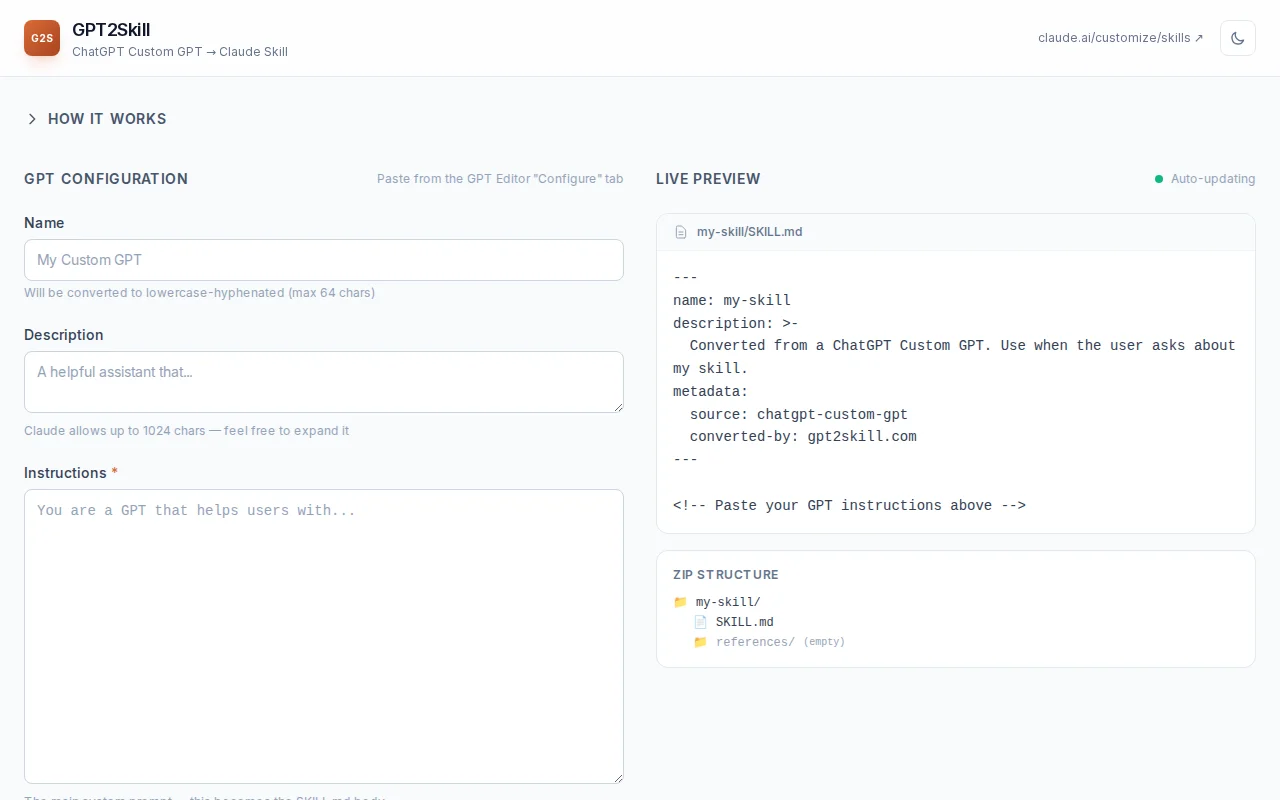Click the Description resize handle corner
This screenshot has height=800, width=1280.
tap(618, 407)
